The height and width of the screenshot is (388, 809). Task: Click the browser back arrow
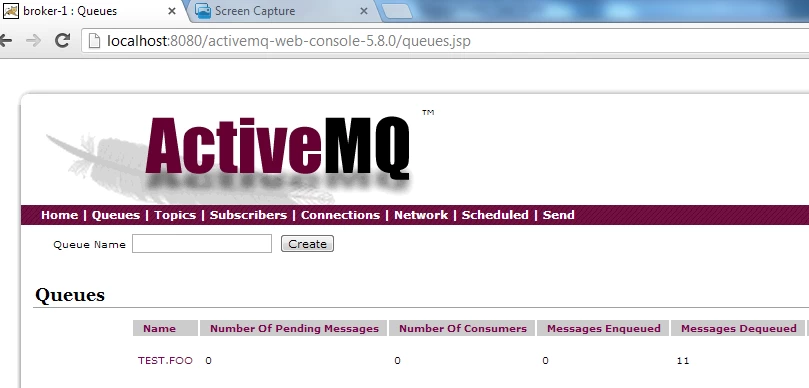(x=5, y=40)
